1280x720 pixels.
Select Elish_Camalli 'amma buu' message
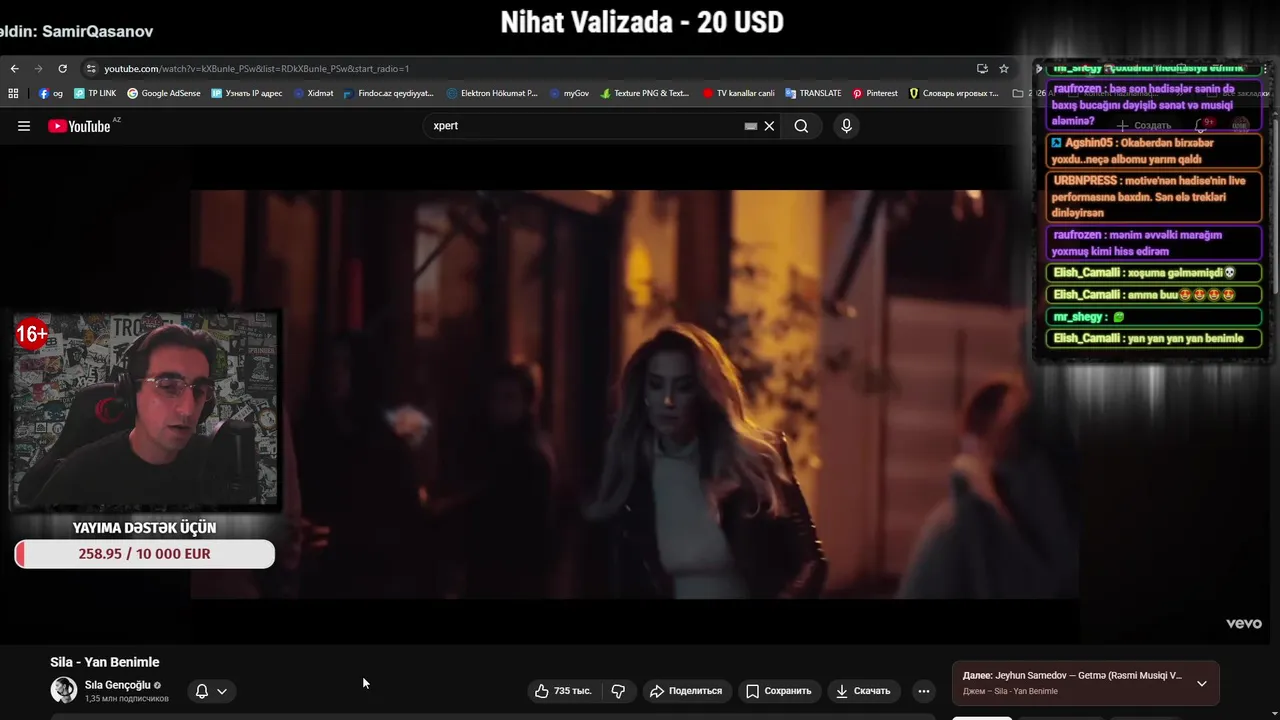tap(1154, 295)
